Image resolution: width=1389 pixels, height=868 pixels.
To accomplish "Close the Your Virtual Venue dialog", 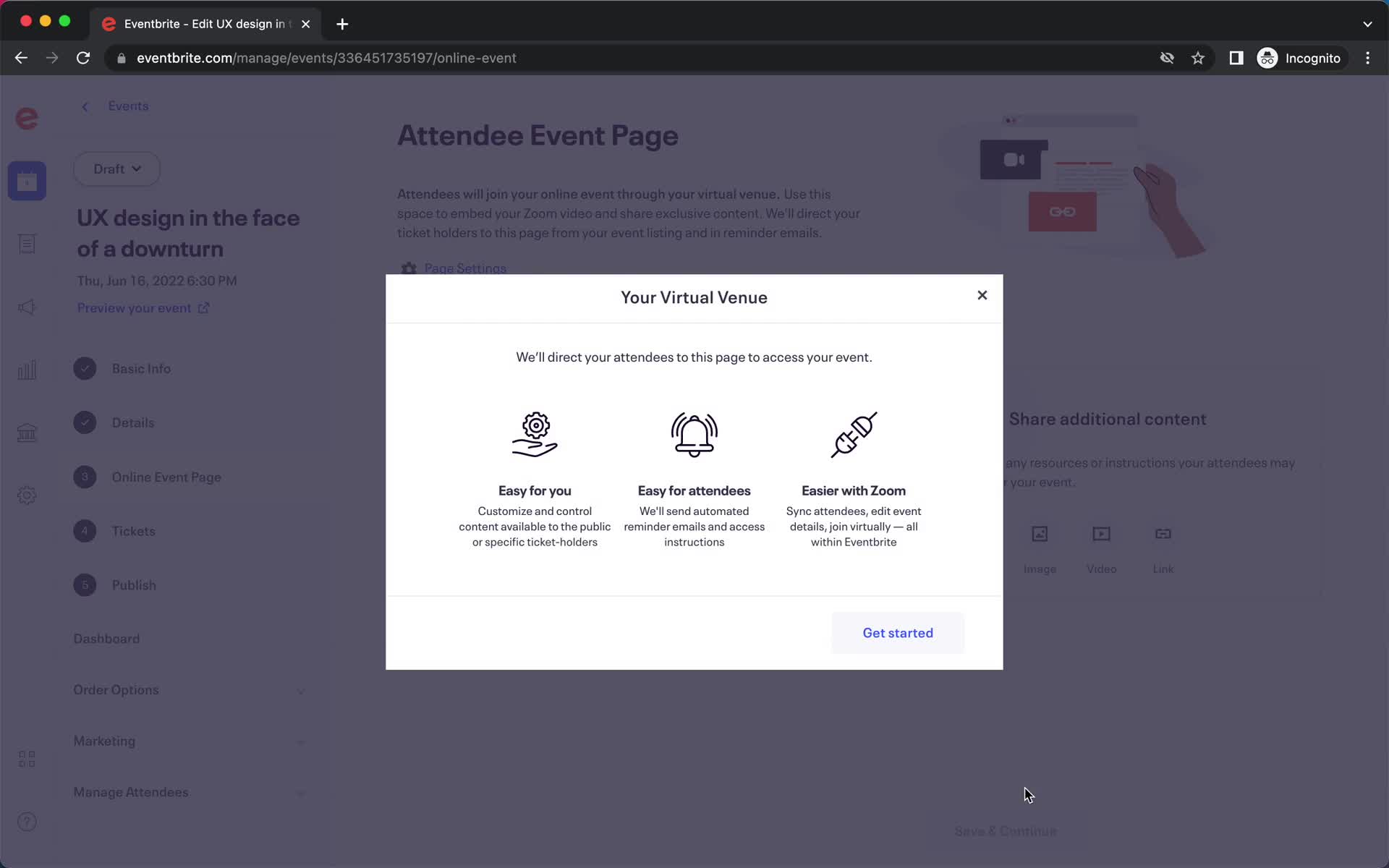I will click(982, 295).
